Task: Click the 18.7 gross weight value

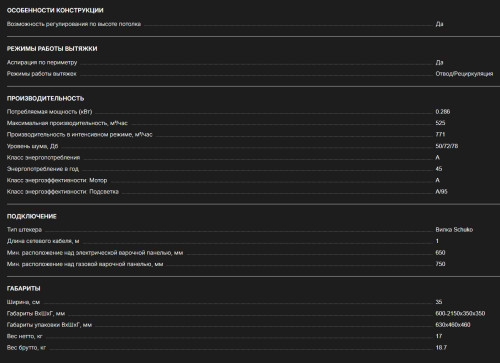Action: click(441, 348)
